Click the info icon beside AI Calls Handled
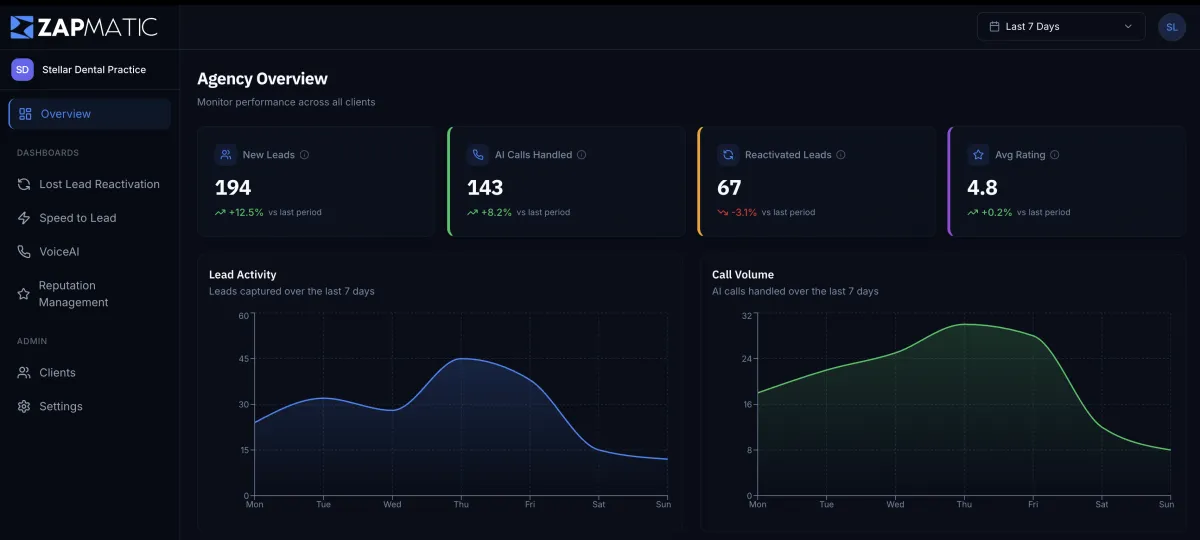This screenshot has height=540, width=1200. point(582,155)
